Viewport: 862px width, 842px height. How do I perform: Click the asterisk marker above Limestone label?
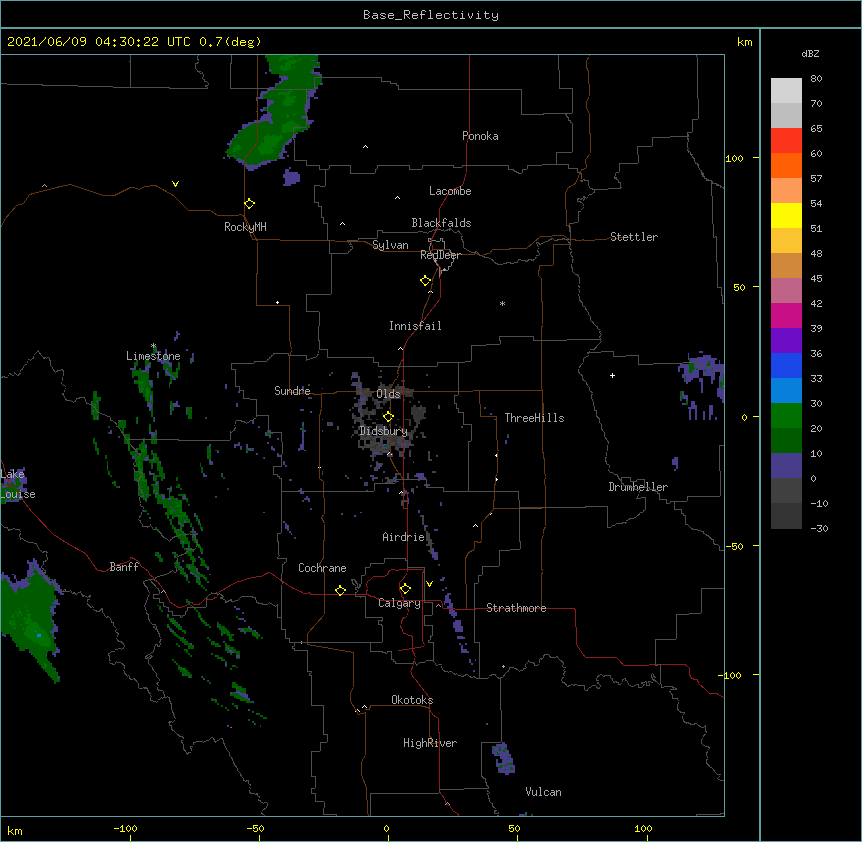point(153,346)
